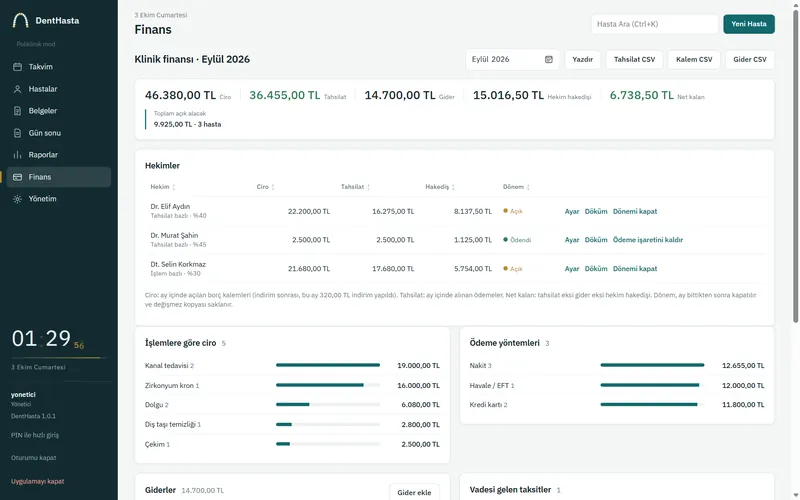
Task: Open the Eylül 2026 month selector
Action: tap(512, 60)
